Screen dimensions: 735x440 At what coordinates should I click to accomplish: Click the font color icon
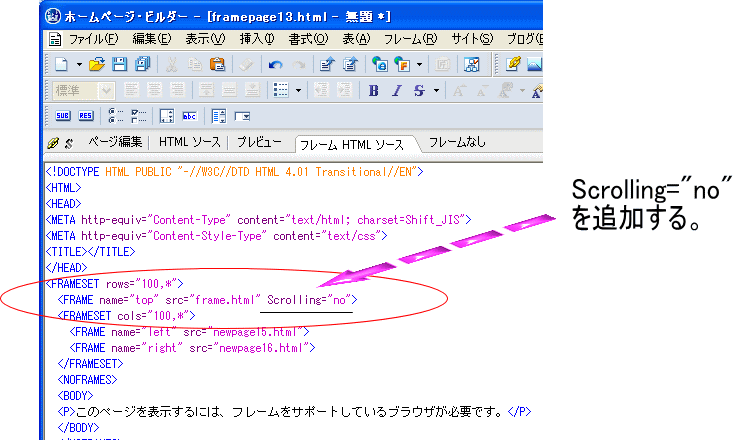click(x=505, y=90)
